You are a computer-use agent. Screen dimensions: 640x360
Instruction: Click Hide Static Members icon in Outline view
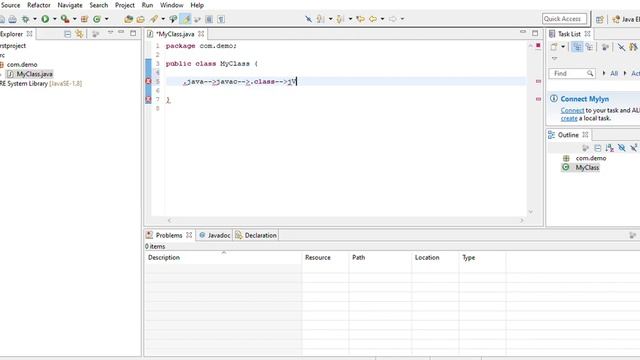click(x=633, y=148)
